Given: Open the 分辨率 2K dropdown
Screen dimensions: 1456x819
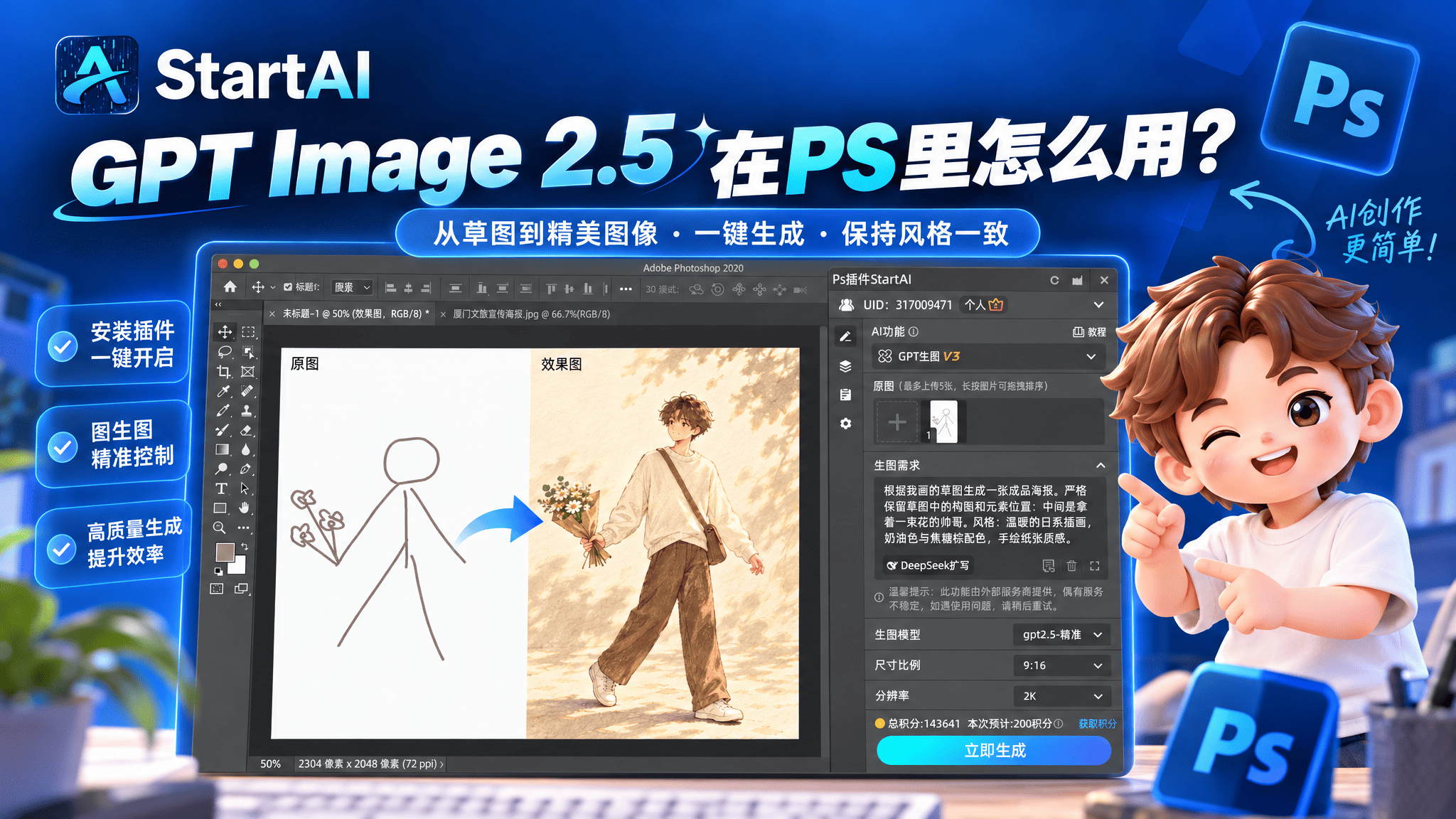Looking at the screenshot, I should pos(1061,696).
